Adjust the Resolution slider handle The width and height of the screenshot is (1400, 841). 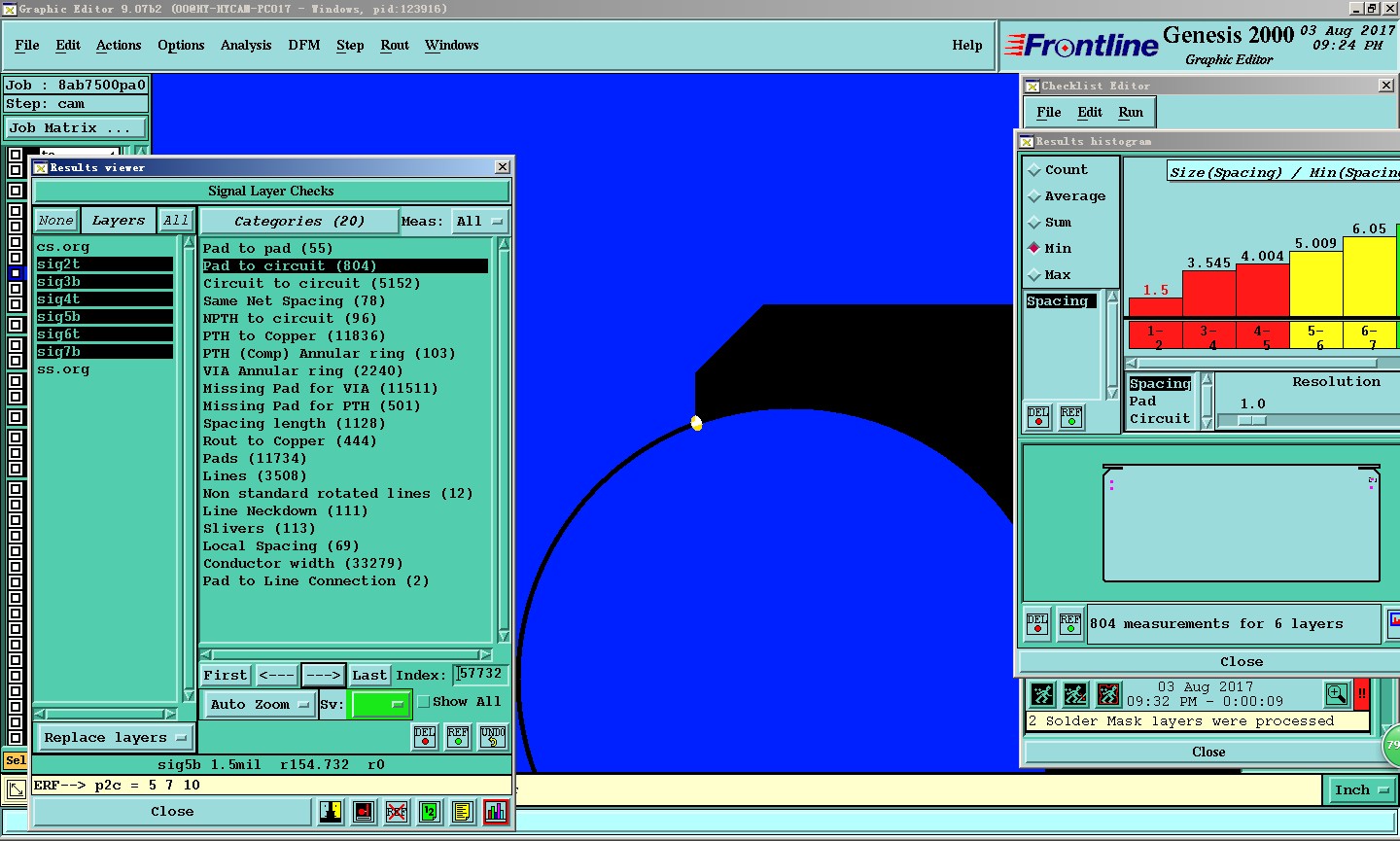[1252, 421]
